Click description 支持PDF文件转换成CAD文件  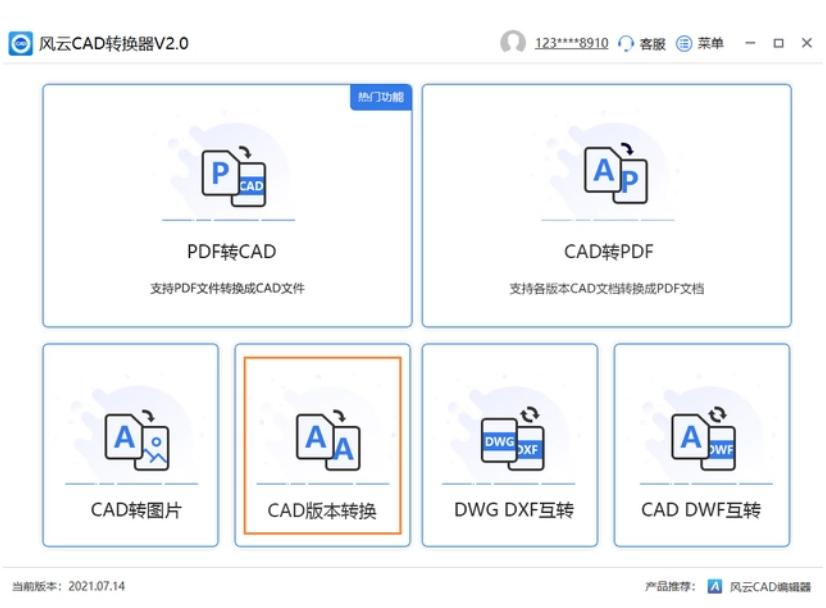click(x=227, y=288)
